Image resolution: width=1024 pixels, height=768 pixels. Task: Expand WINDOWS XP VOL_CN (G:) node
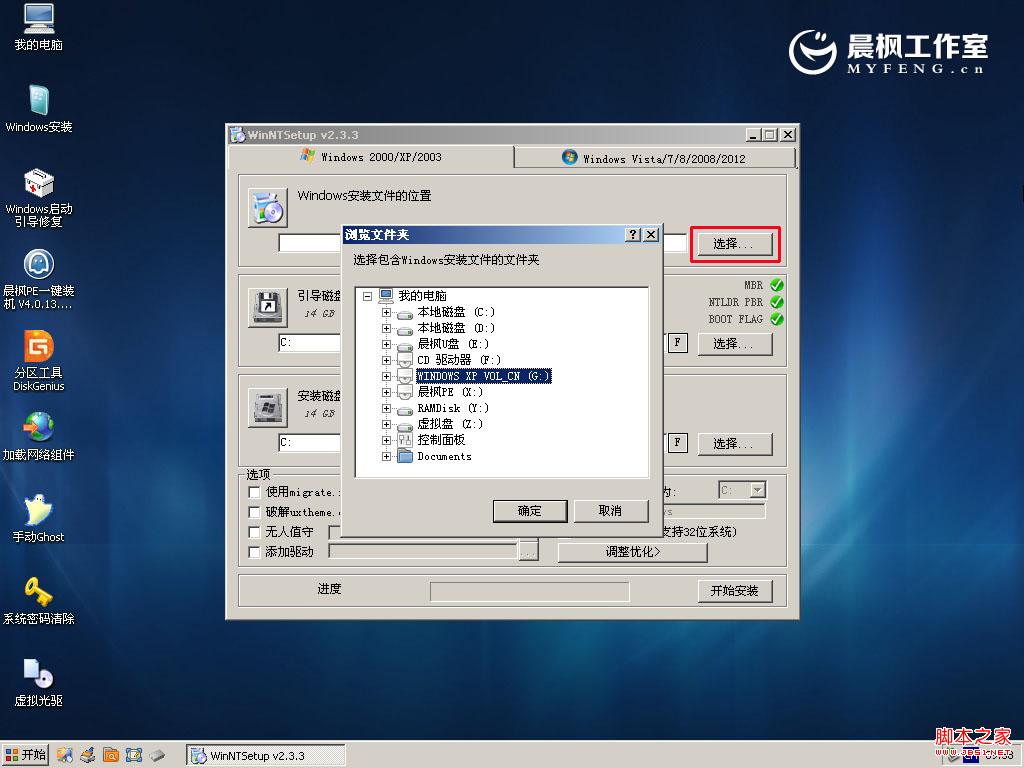pyautogui.click(x=387, y=376)
